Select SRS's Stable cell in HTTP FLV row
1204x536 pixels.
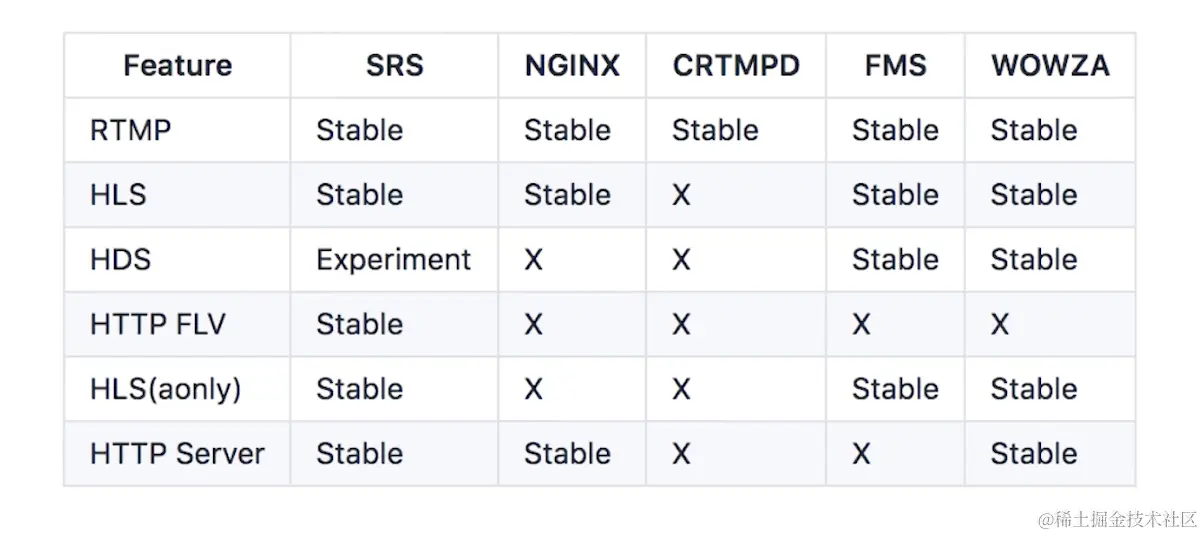pos(359,324)
